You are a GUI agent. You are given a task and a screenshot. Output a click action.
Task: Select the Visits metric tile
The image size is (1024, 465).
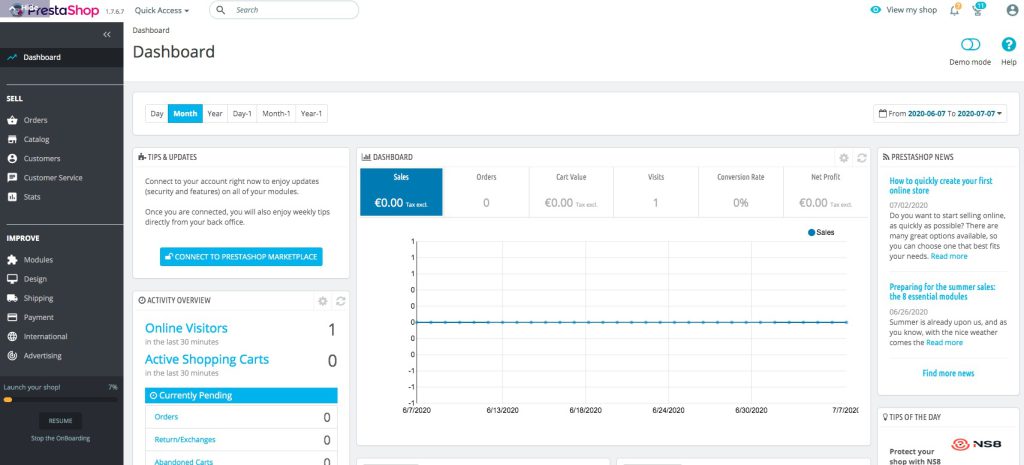point(656,192)
